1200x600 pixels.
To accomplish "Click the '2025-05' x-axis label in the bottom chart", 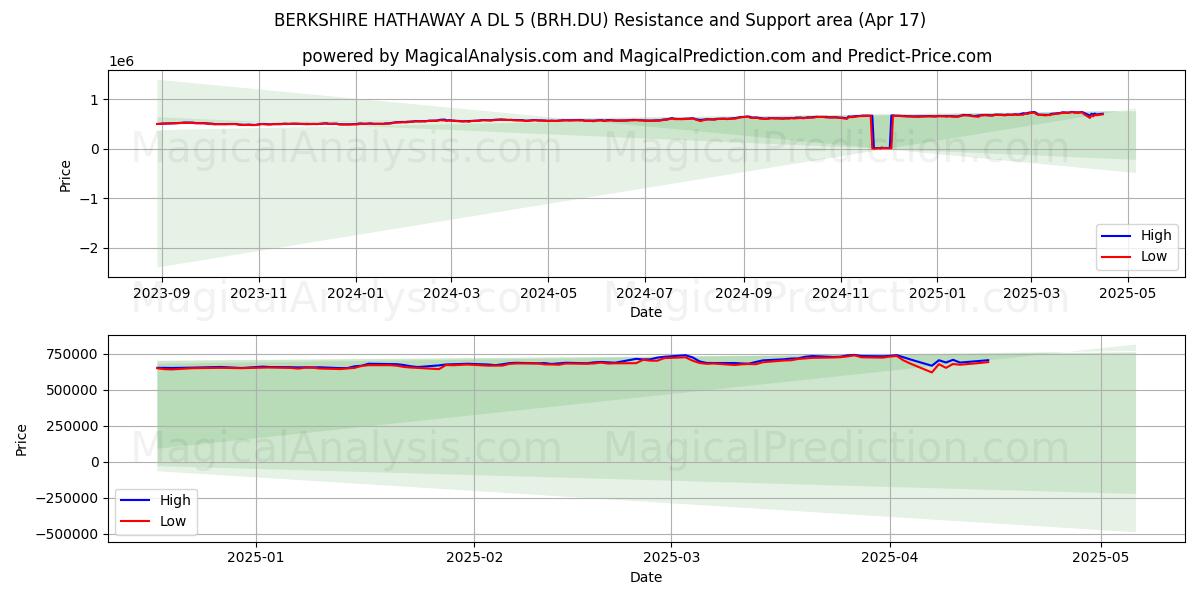I will [1101, 558].
